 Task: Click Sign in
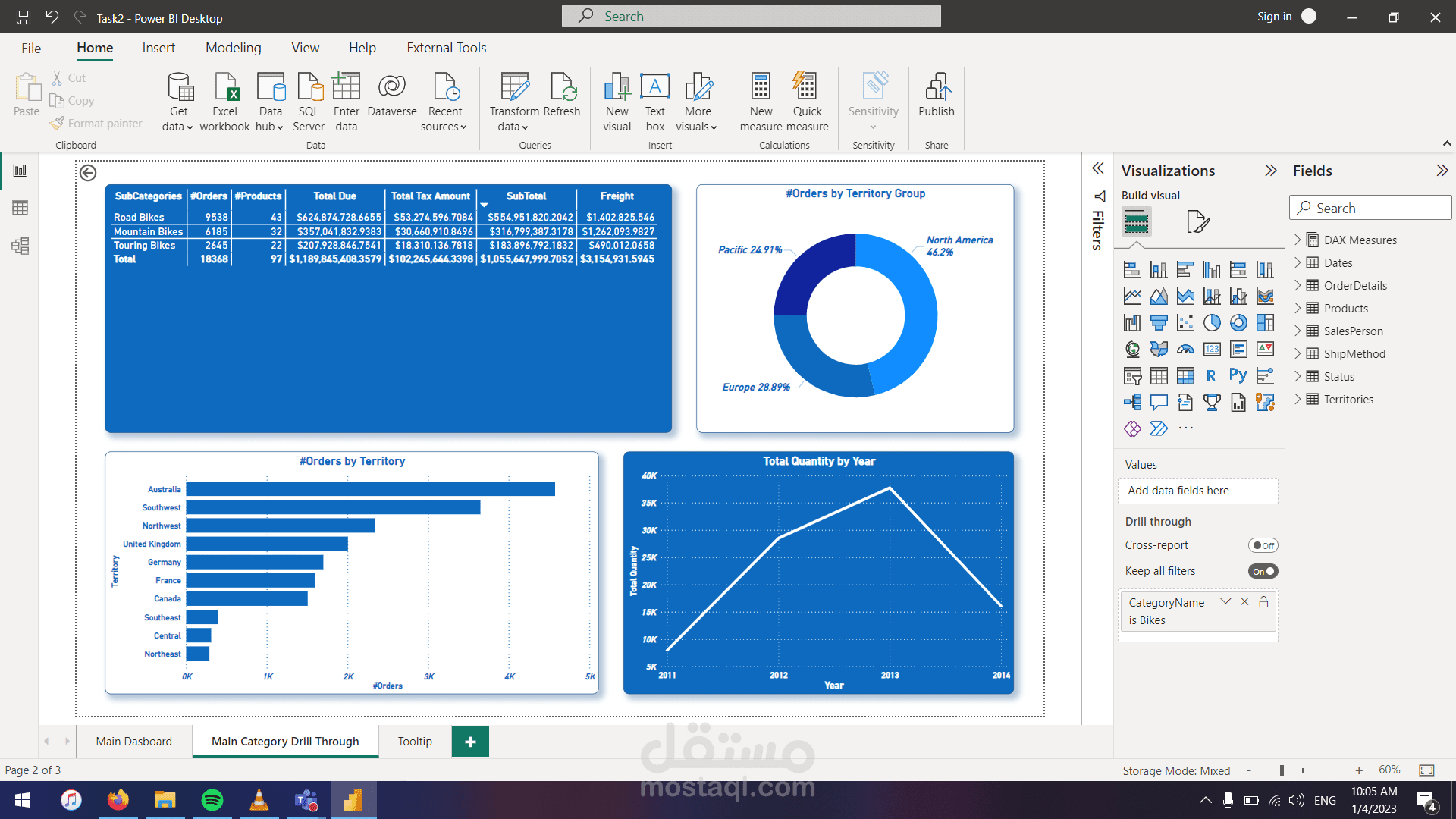pyautogui.click(x=1274, y=17)
